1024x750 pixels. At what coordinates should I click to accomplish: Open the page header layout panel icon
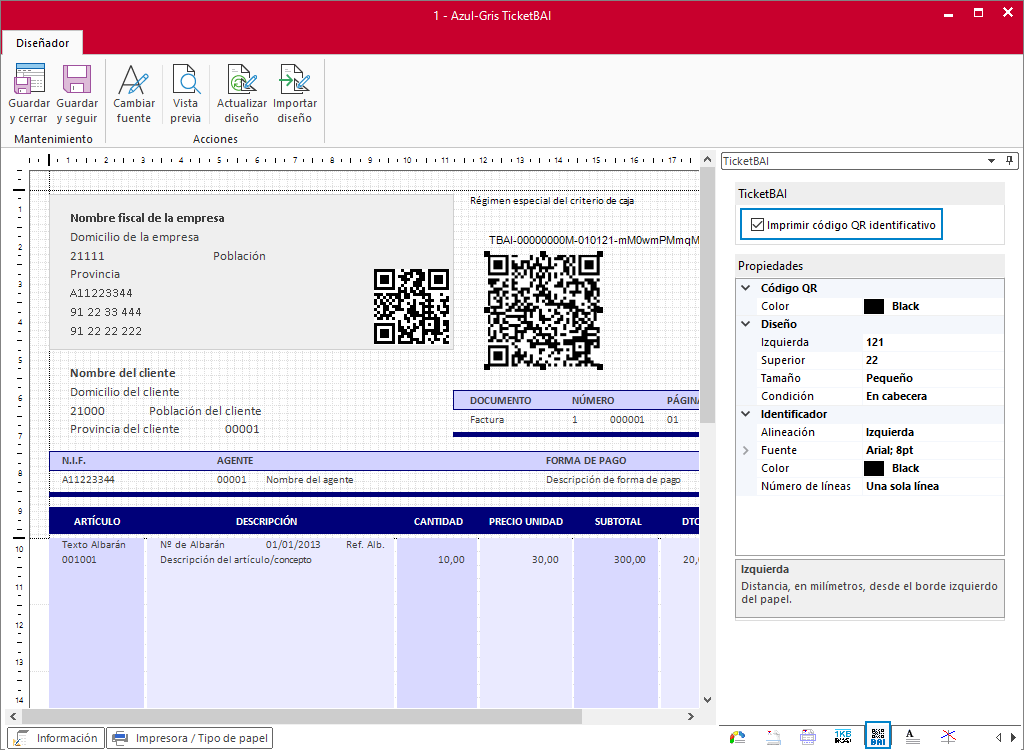(773, 738)
